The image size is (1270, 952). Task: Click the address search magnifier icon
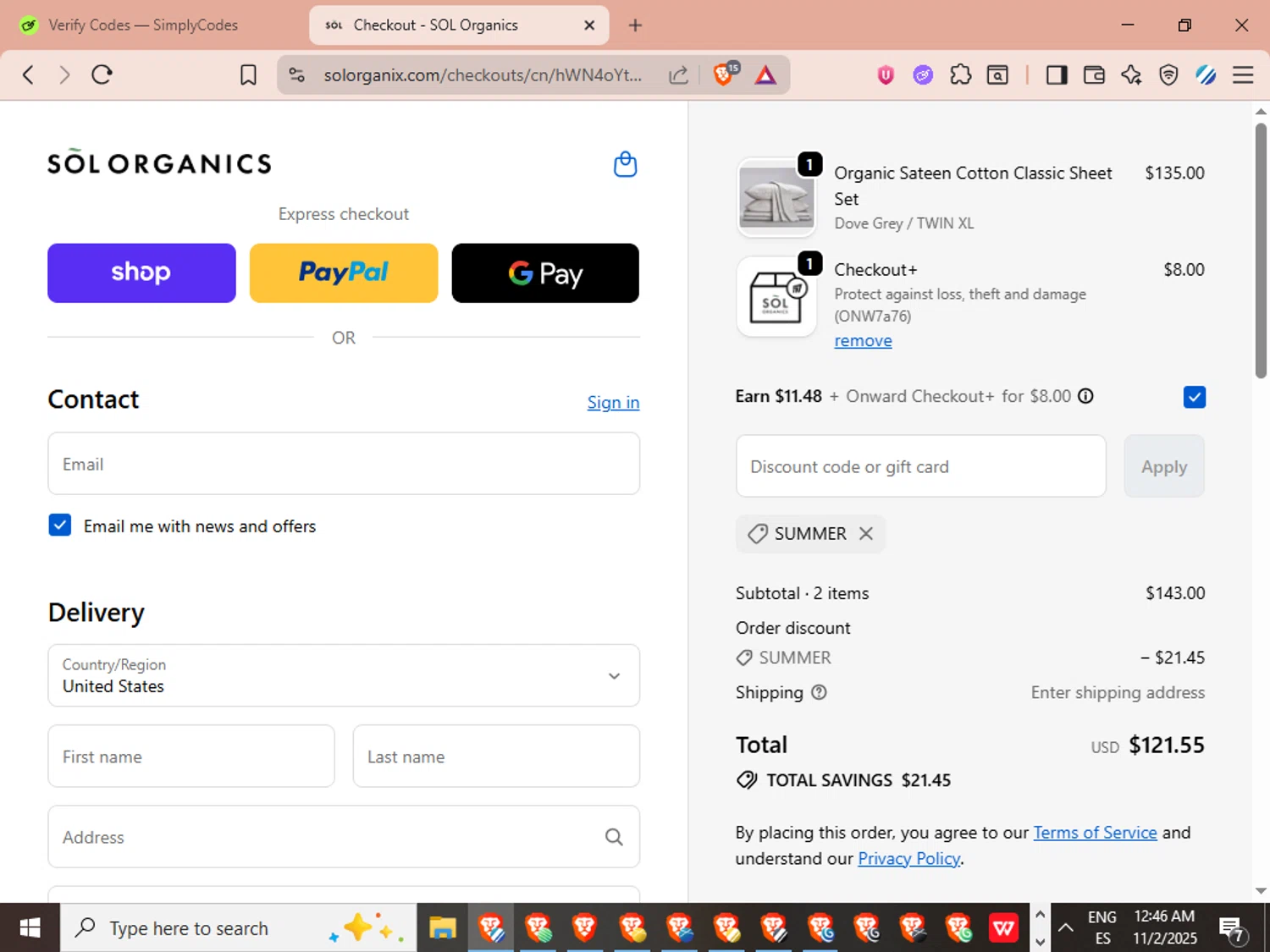tap(614, 837)
